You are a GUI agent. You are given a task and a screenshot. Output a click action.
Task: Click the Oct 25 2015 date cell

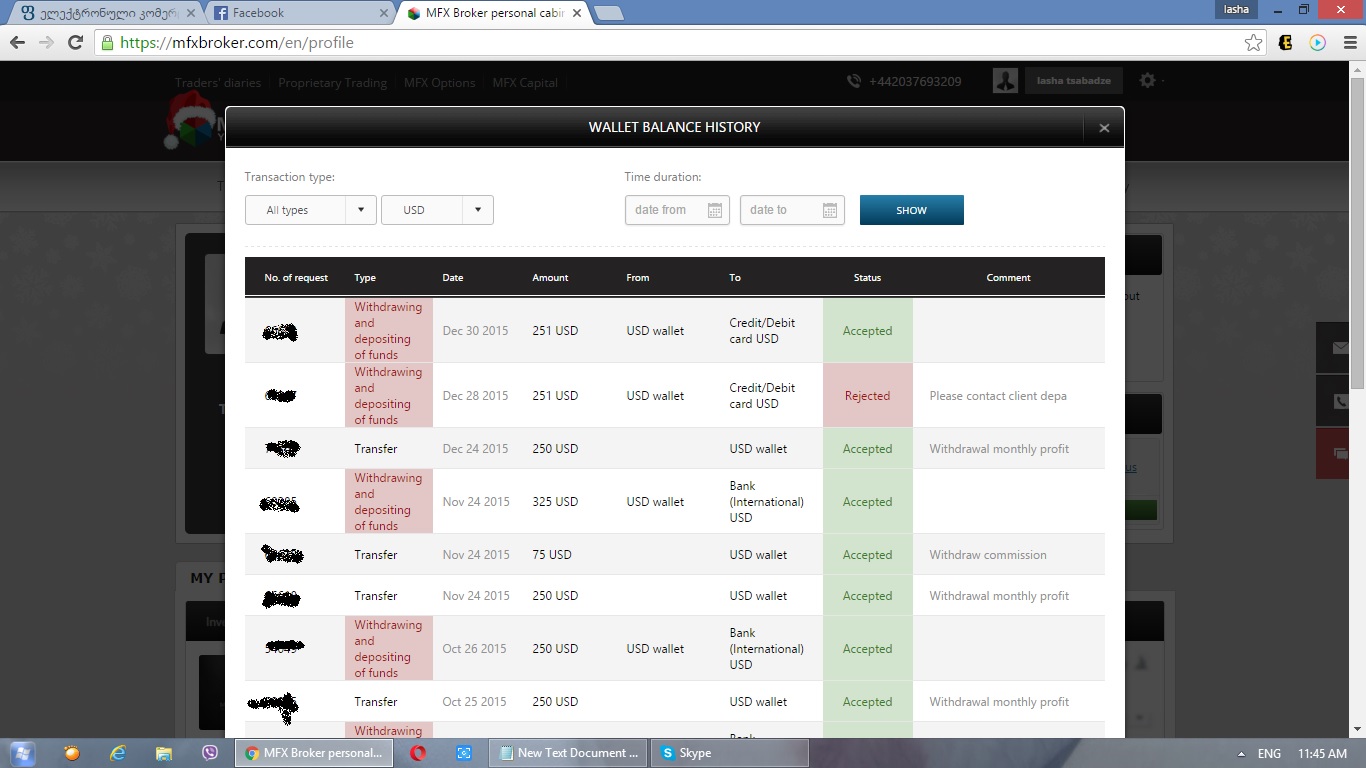[x=475, y=702]
